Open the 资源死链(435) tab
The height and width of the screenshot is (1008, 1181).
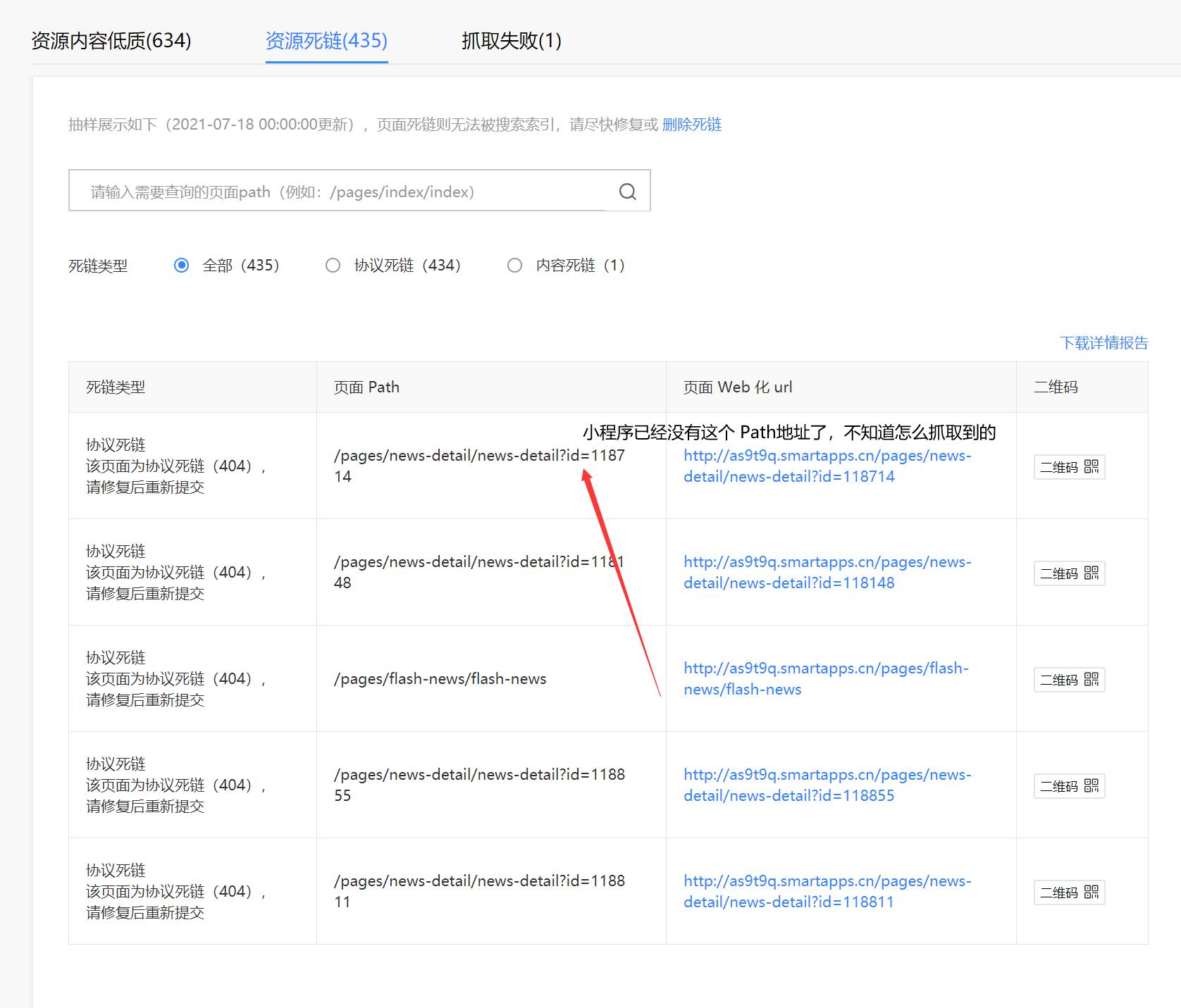[x=326, y=41]
